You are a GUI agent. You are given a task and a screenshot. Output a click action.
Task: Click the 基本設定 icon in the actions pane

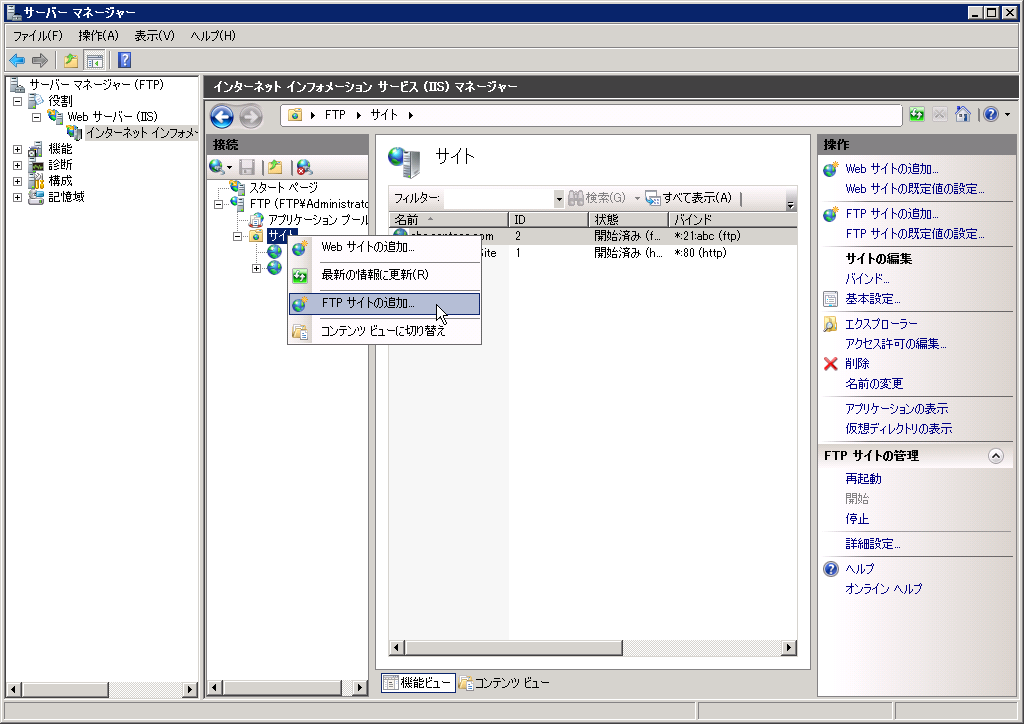tap(831, 300)
